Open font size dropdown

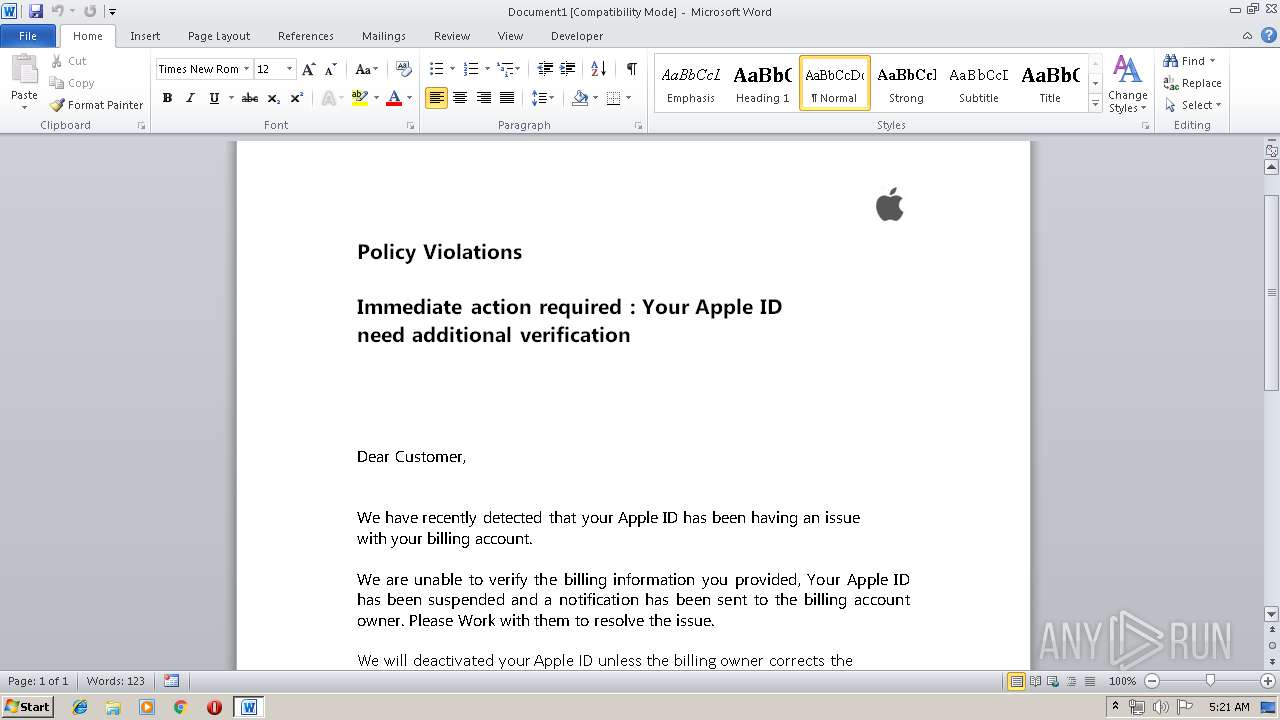pos(290,69)
